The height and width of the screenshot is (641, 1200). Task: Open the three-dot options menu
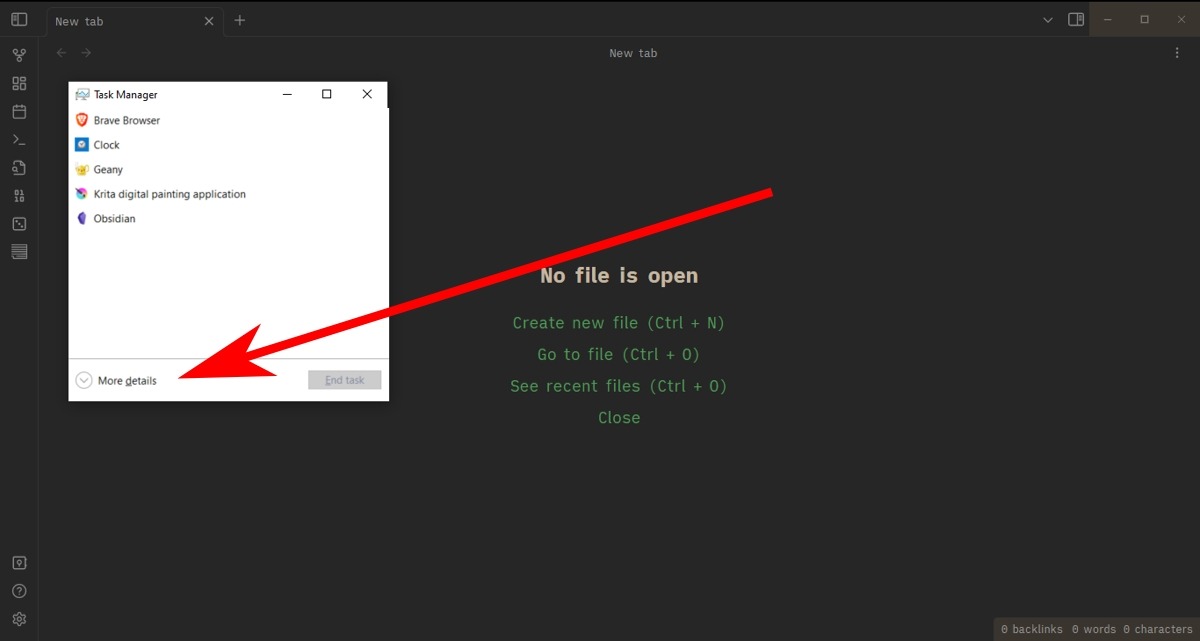click(x=1177, y=52)
